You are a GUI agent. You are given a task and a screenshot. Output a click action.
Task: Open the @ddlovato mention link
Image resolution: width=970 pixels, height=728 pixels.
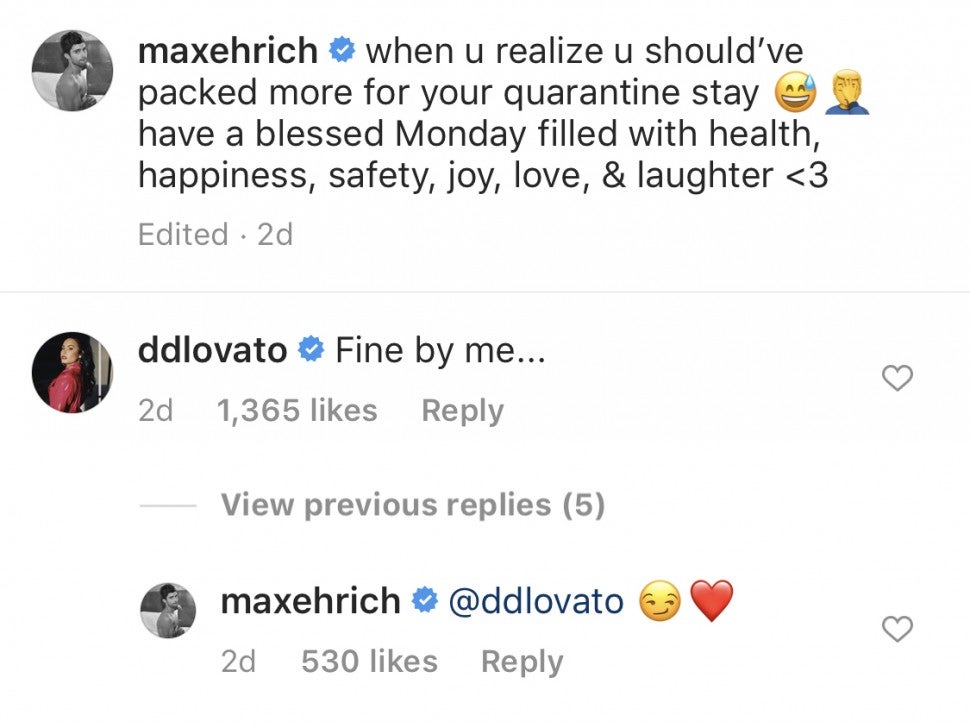point(538,601)
